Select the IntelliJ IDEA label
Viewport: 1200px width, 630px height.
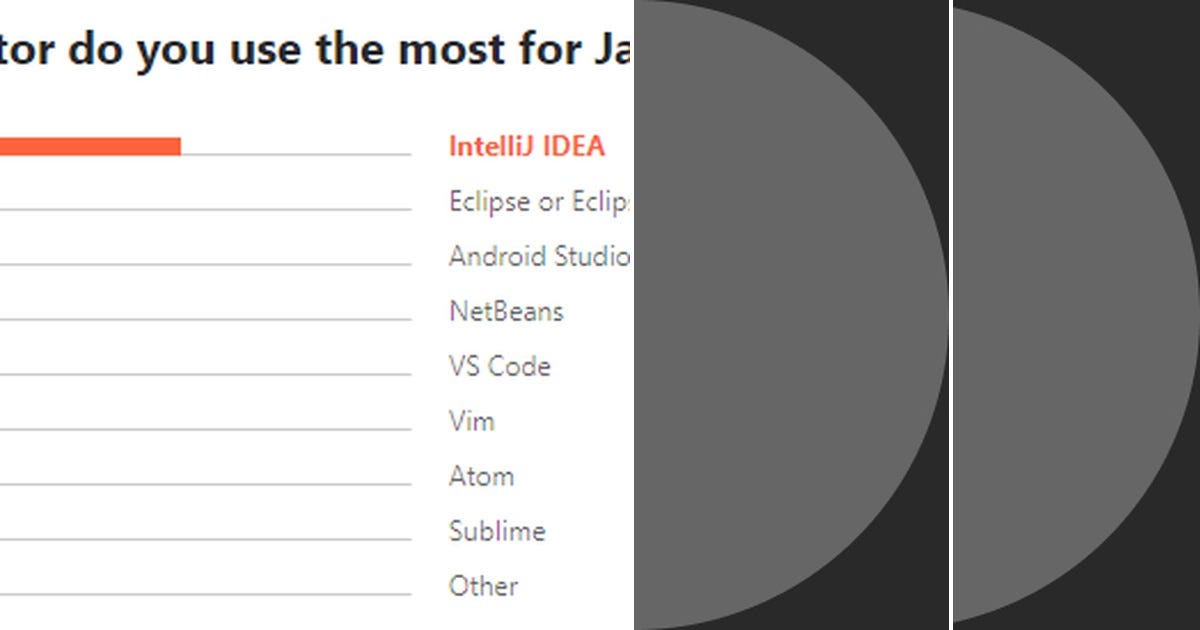527,146
